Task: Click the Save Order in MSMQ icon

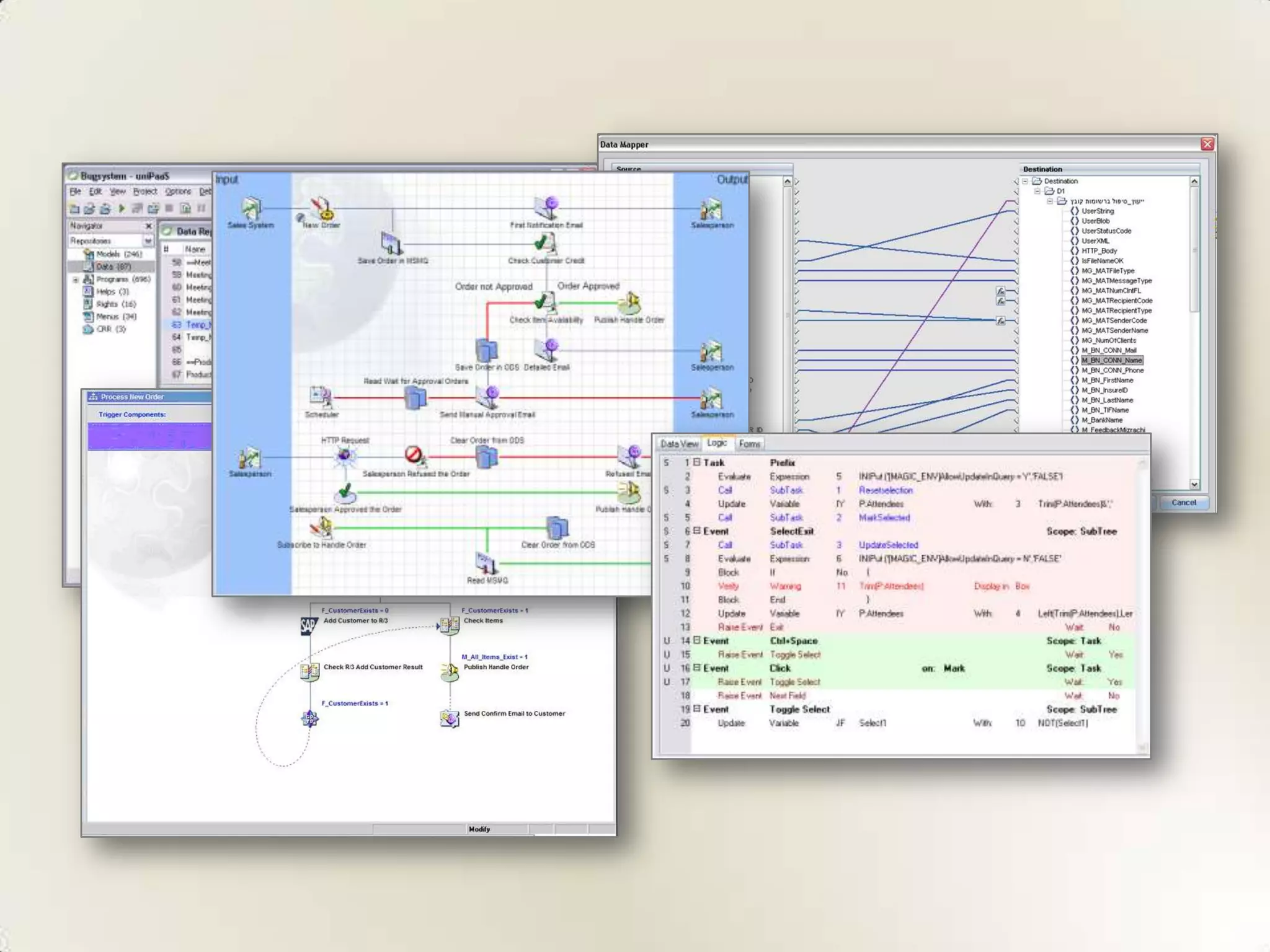Action: pyautogui.click(x=391, y=244)
